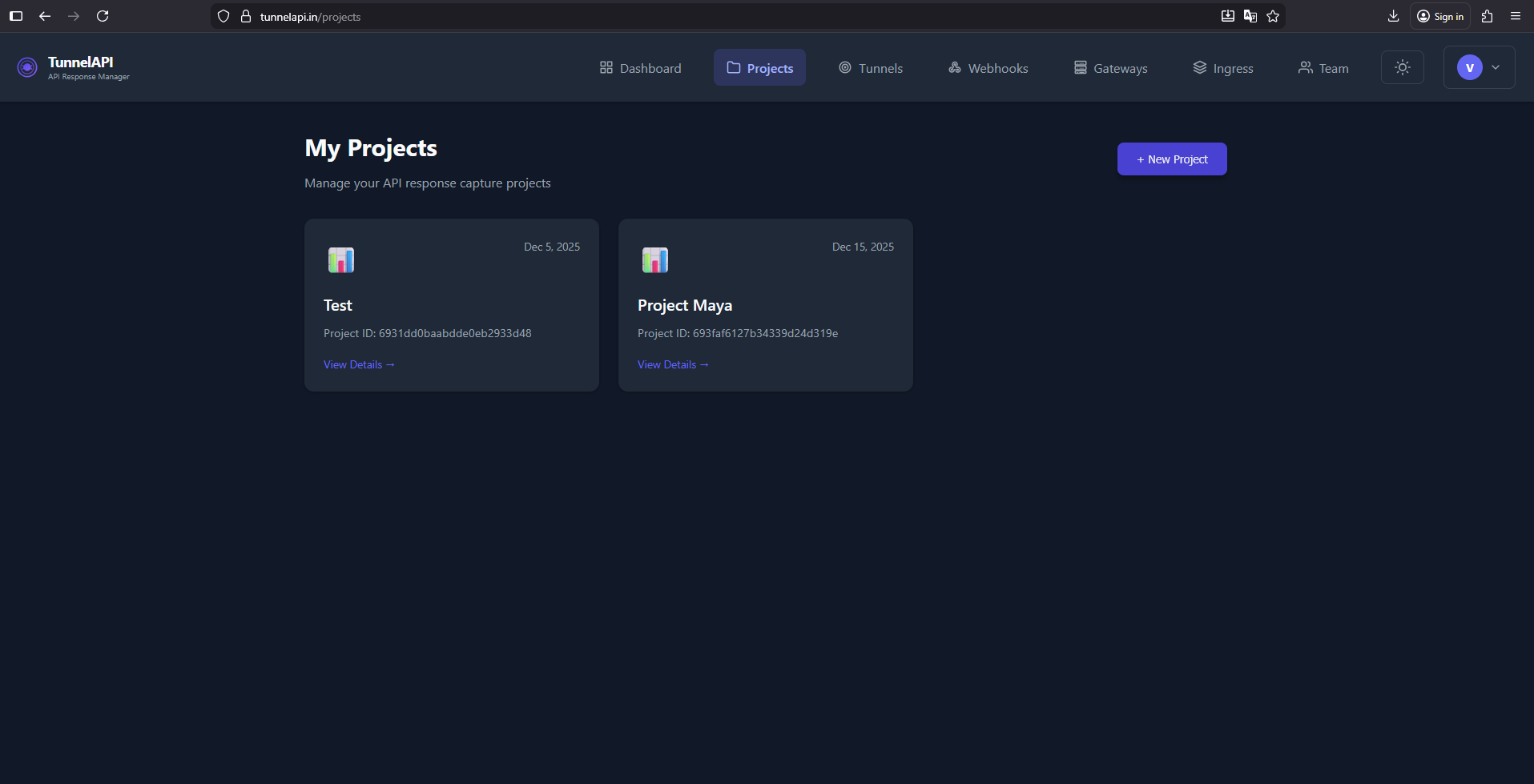This screenshot has height=784, width=1534.
Task: Go to the Tunnels page
Action: click(x=871, y=68)
